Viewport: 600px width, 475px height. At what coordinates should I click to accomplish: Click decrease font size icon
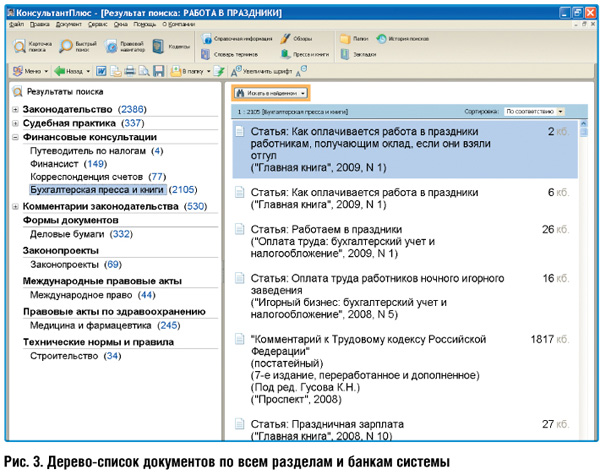pyautogui.click(x=301, y=71)
